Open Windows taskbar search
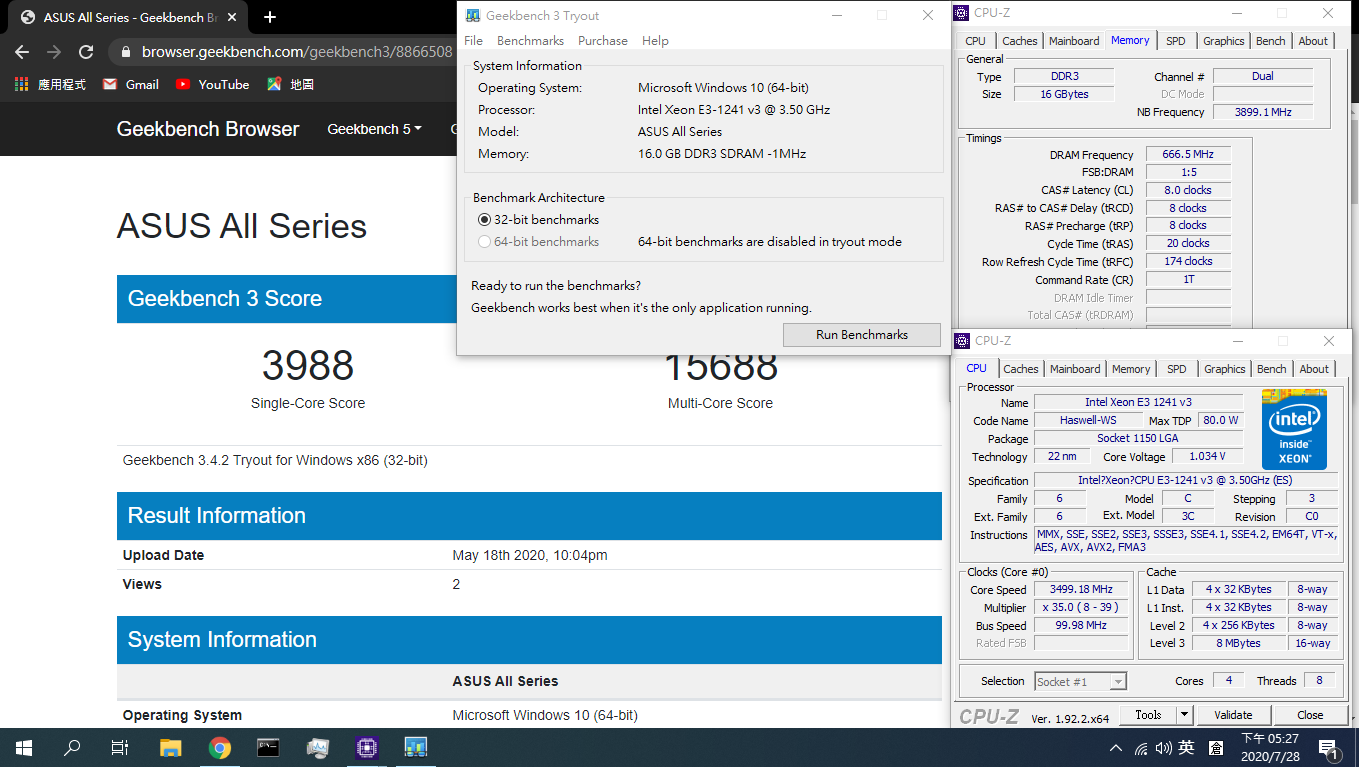The height and width of the screenshot is (767, 1359). click(x=72, y=747)
